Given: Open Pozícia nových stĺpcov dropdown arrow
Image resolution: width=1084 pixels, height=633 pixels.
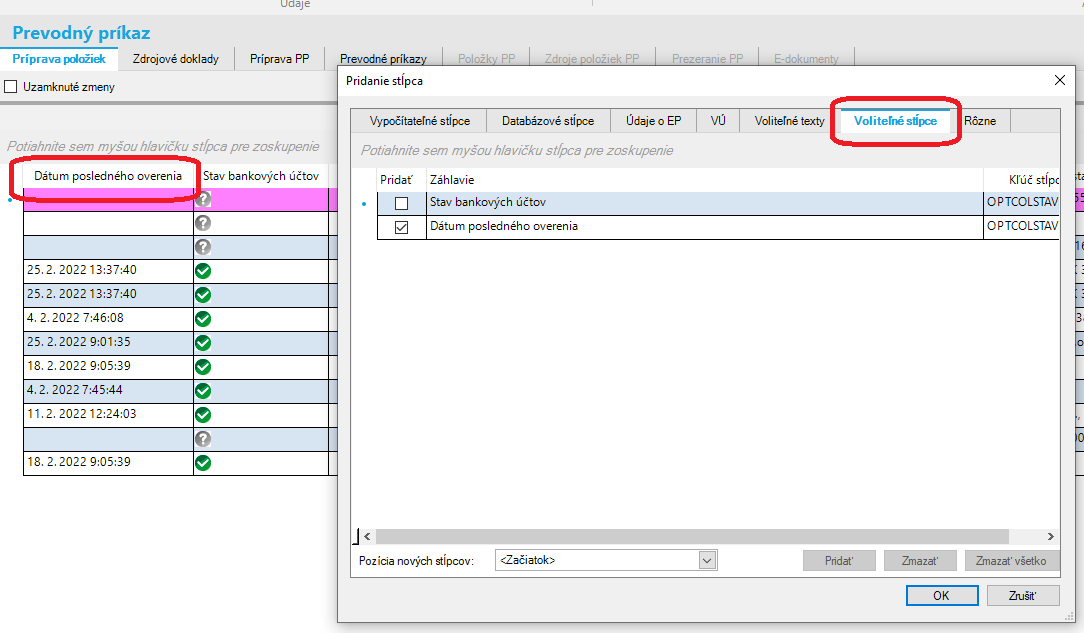Looking at the screenshot, I should pos(707,560).
